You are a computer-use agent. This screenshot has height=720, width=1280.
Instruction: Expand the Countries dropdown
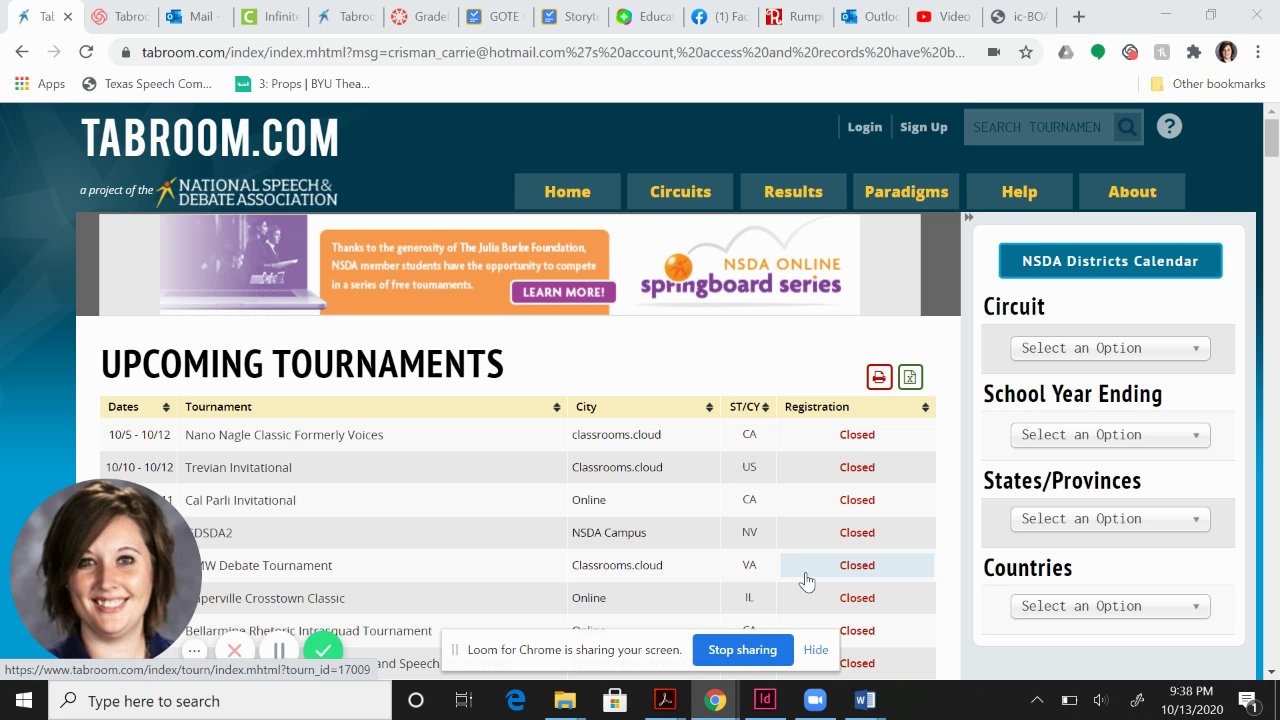pos(1110,606)
